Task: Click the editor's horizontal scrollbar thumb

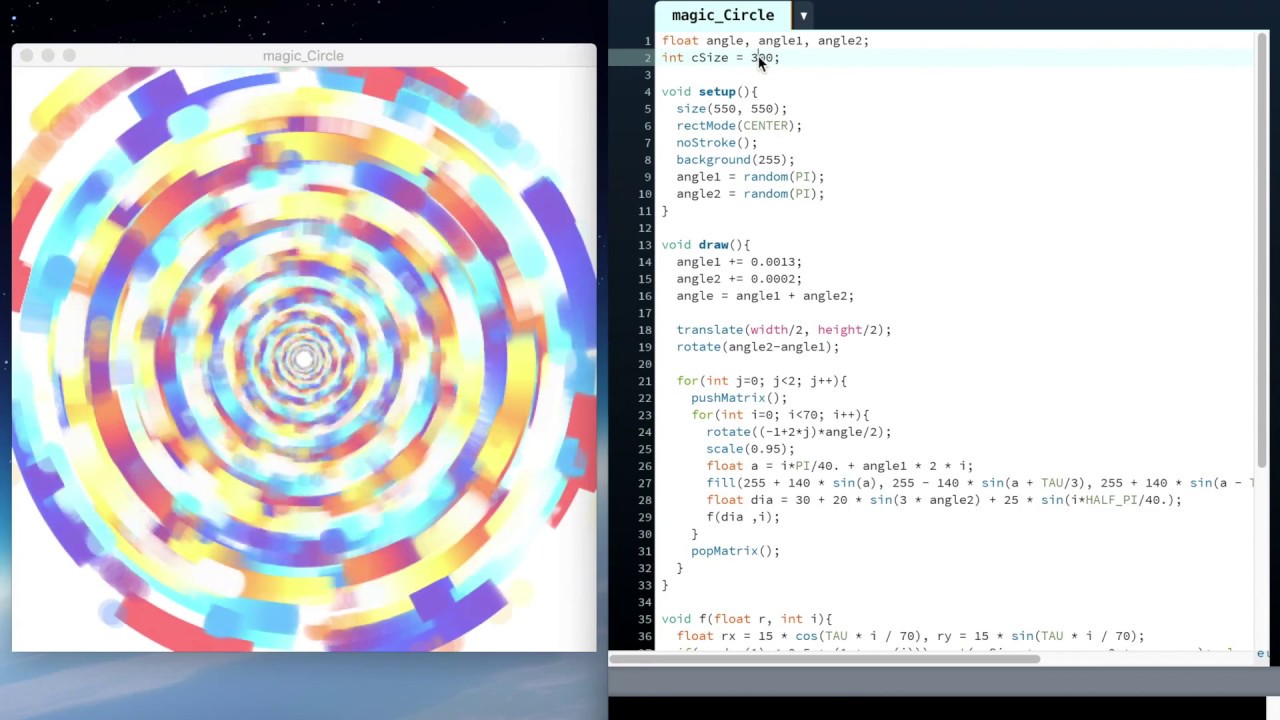Action: click(824, 658)
